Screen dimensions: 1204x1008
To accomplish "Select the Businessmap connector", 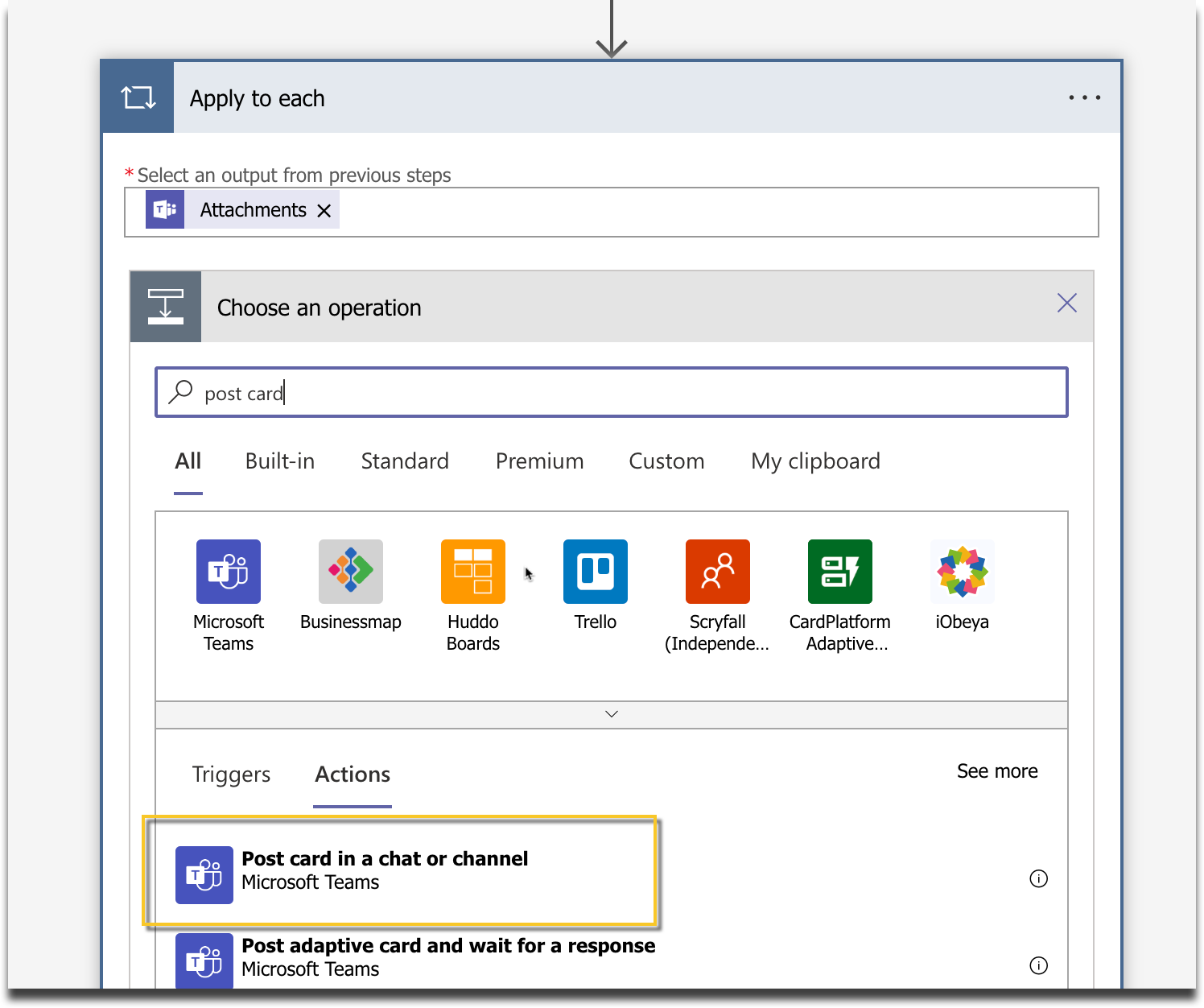I will (x=351, y=585).
